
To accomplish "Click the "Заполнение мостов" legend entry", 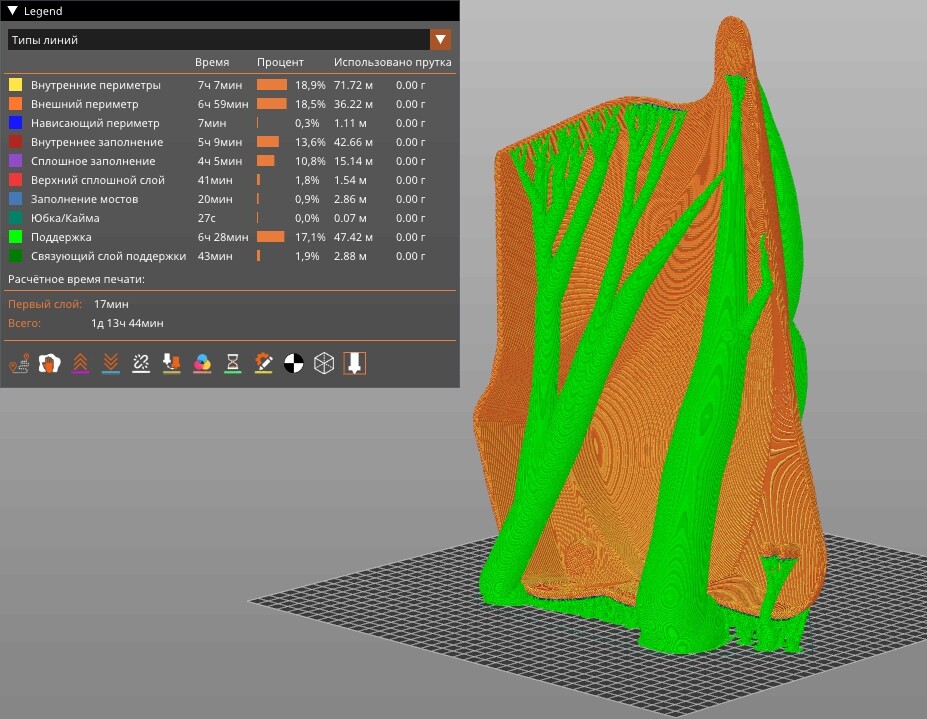I will (84, 199).
